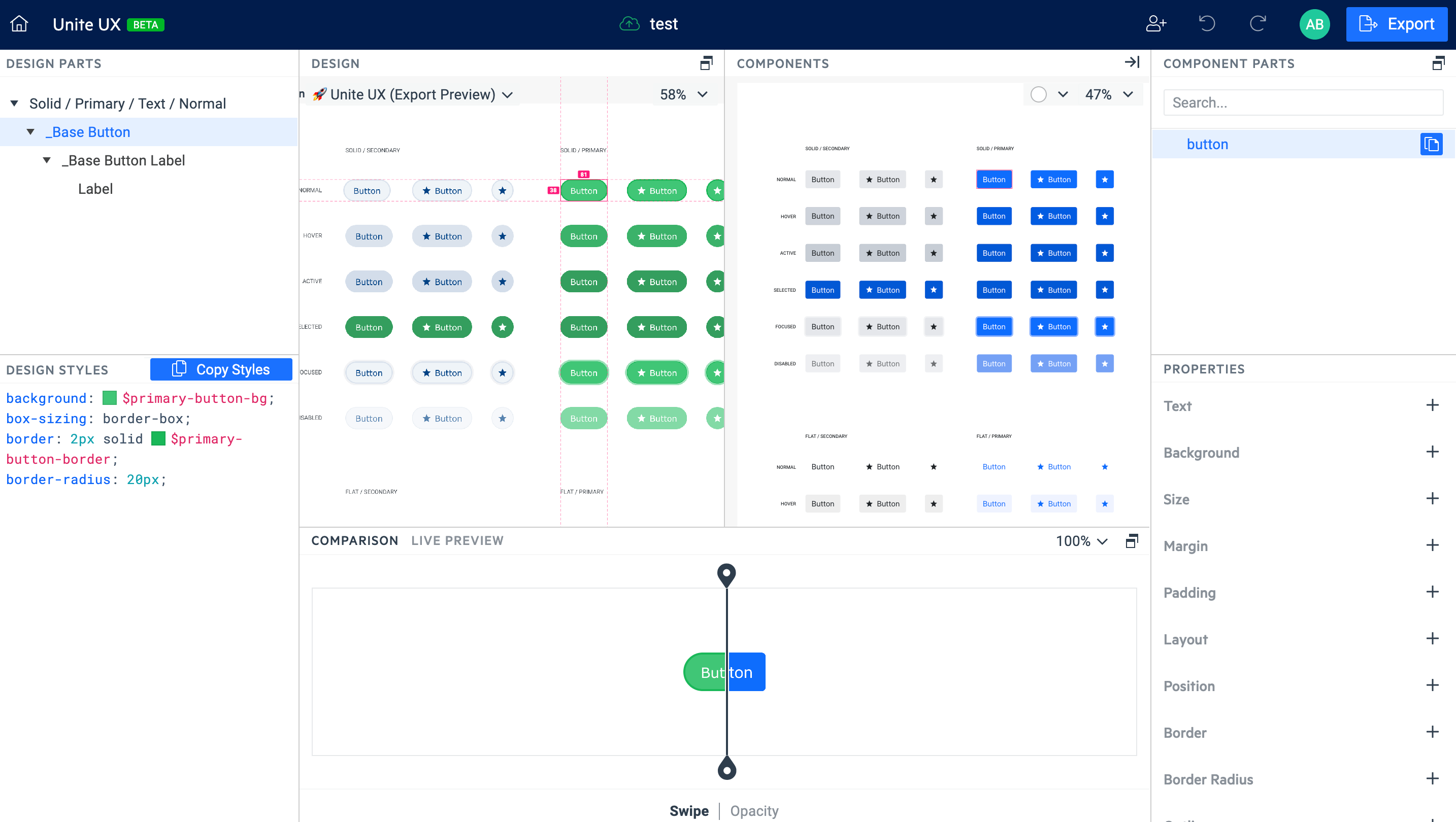
Task: Click the Unite UX logo title
Action: point(86,24)
